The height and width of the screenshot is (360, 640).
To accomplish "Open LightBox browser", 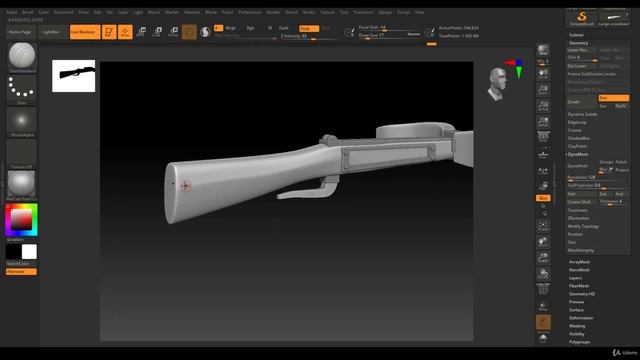I will (x=51, y=32).
